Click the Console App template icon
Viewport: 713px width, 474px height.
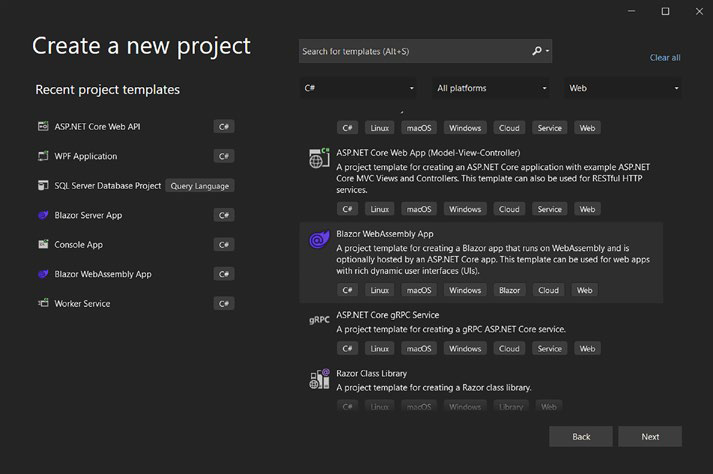click(43, 244)
